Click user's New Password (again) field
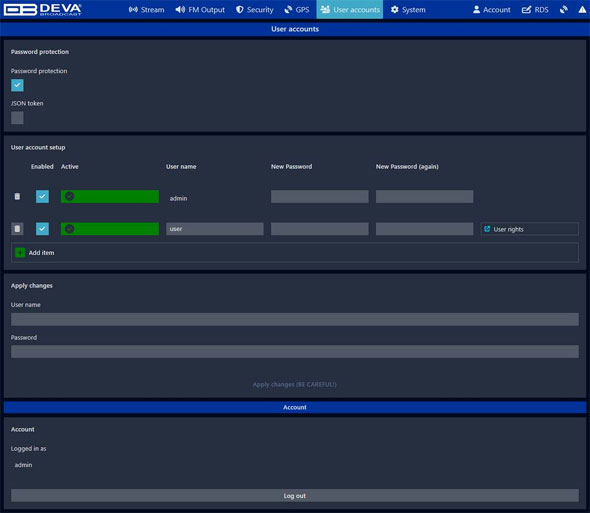 (x=424, y=229)
